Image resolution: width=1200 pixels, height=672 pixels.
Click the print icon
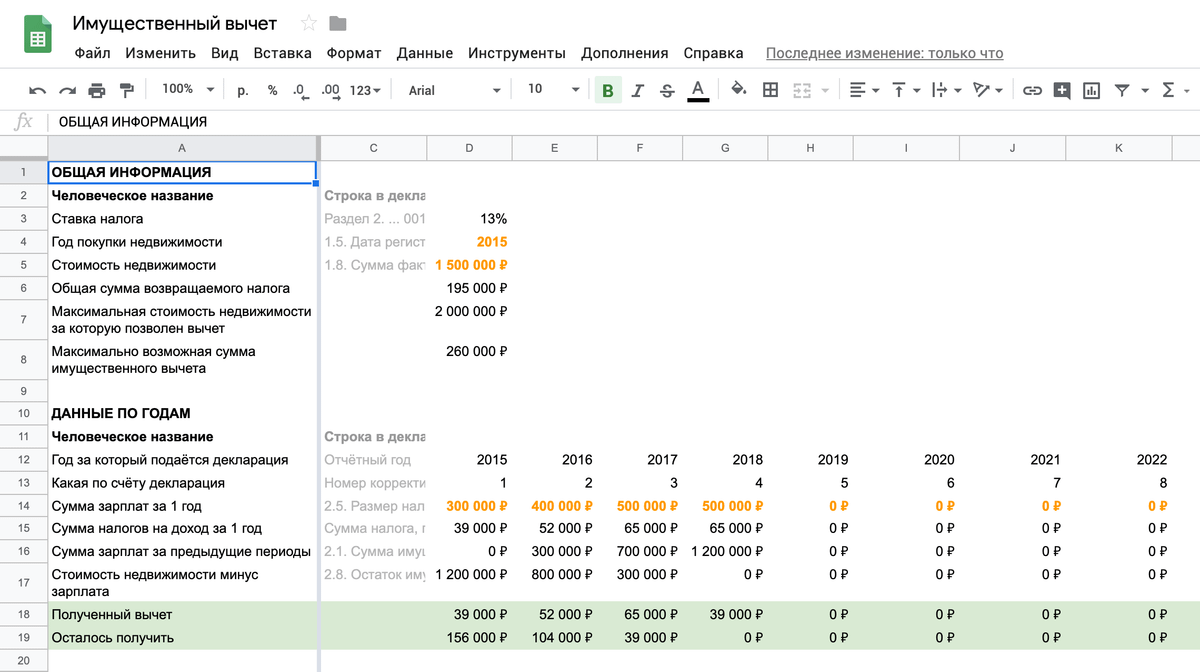[97, 90]
